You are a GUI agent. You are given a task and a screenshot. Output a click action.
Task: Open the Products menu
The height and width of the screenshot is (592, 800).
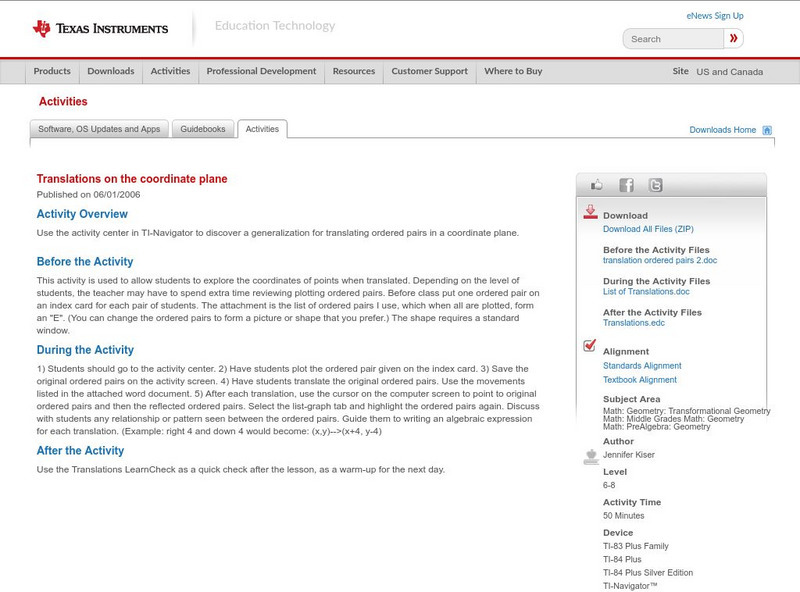click(x=52, y=71)
